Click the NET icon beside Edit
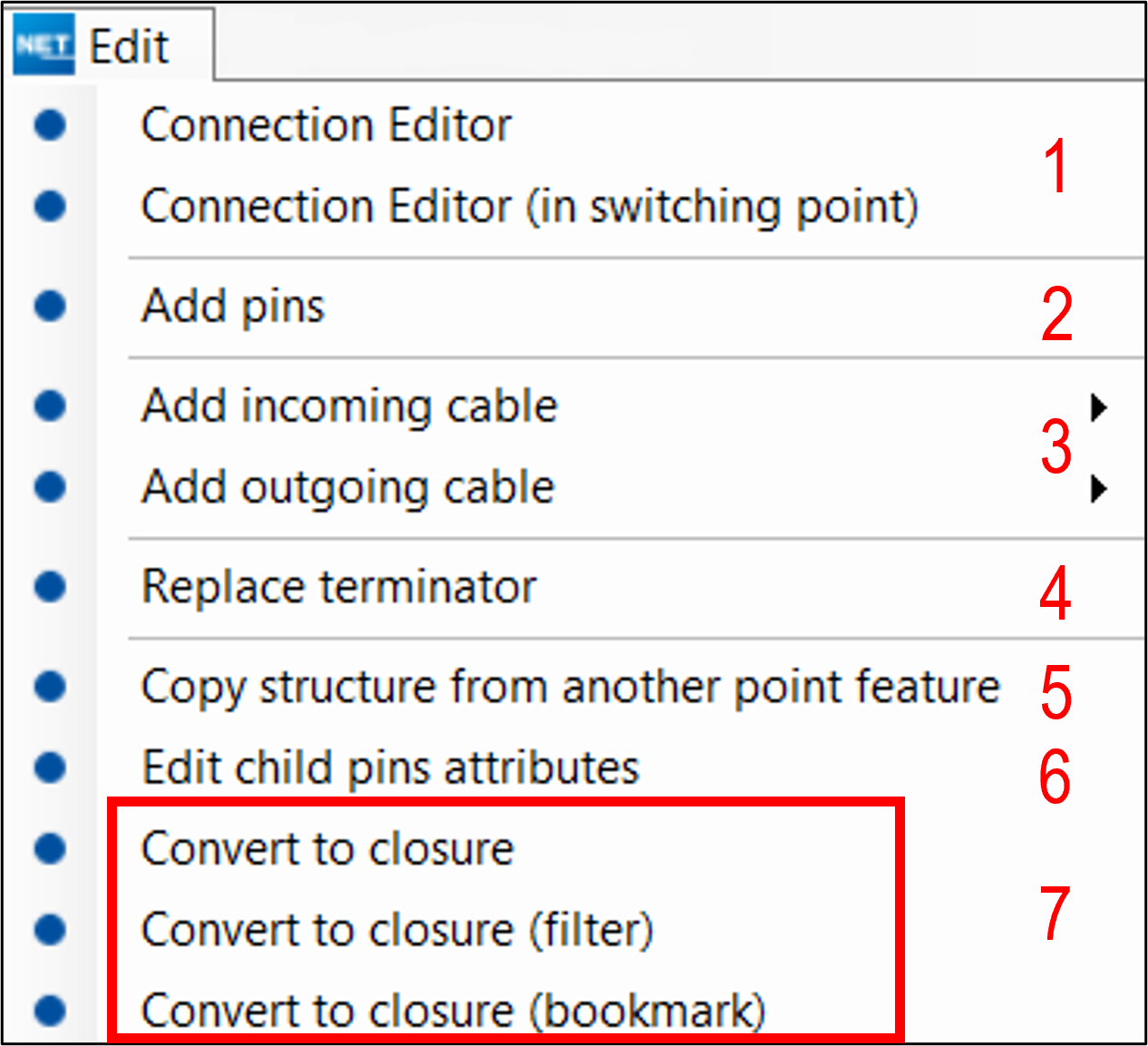1148x1046 pixels. click(43, 45)
